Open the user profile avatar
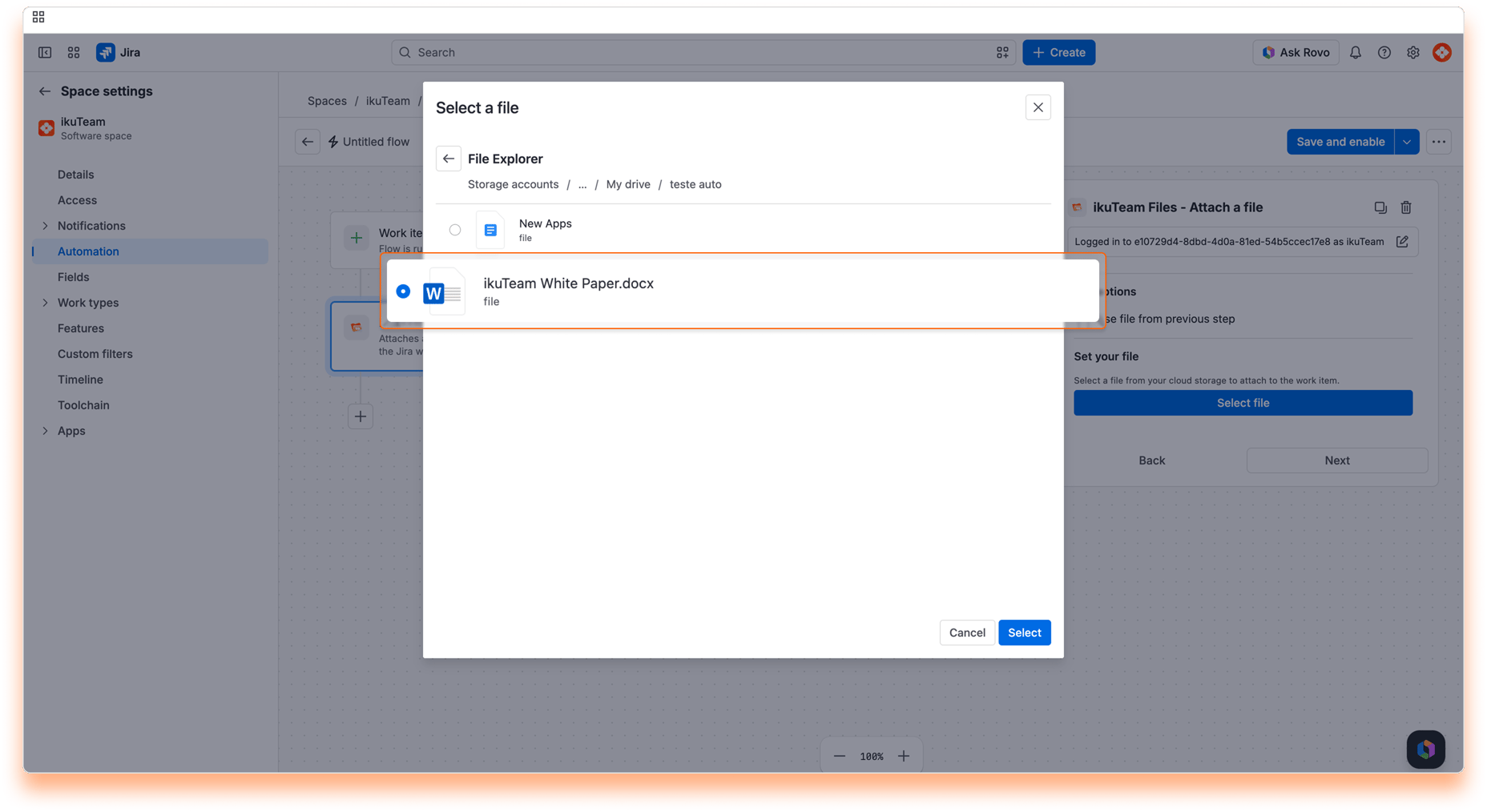This screenshot has width=1487, height=812. pyautogui.click(x=1442, y=53)
